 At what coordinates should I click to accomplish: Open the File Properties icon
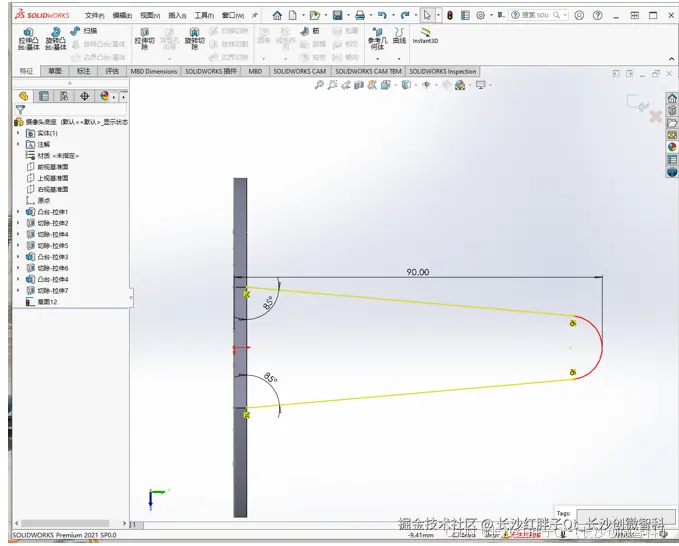pyautogui.click(x=465, y=15)
